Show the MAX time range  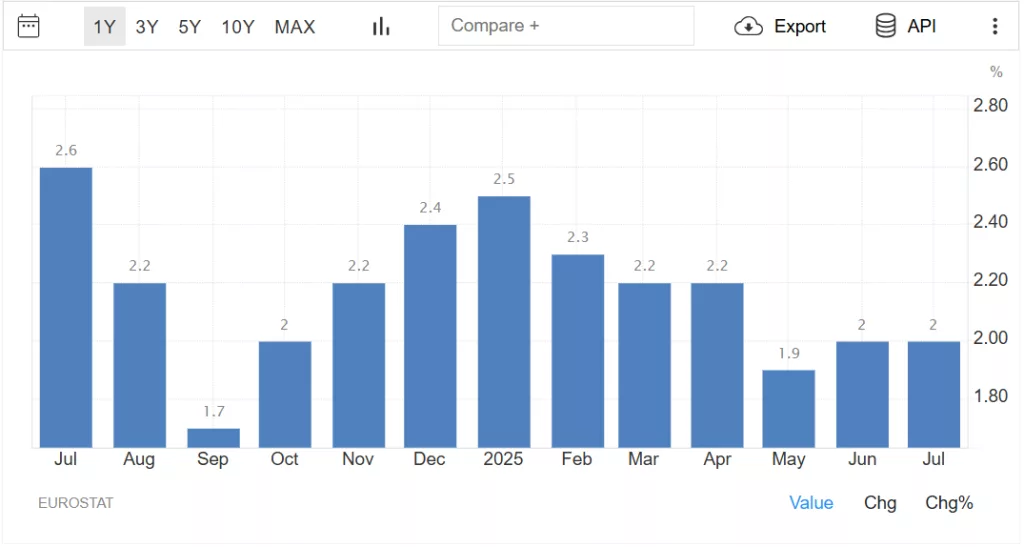click(295, 27)
